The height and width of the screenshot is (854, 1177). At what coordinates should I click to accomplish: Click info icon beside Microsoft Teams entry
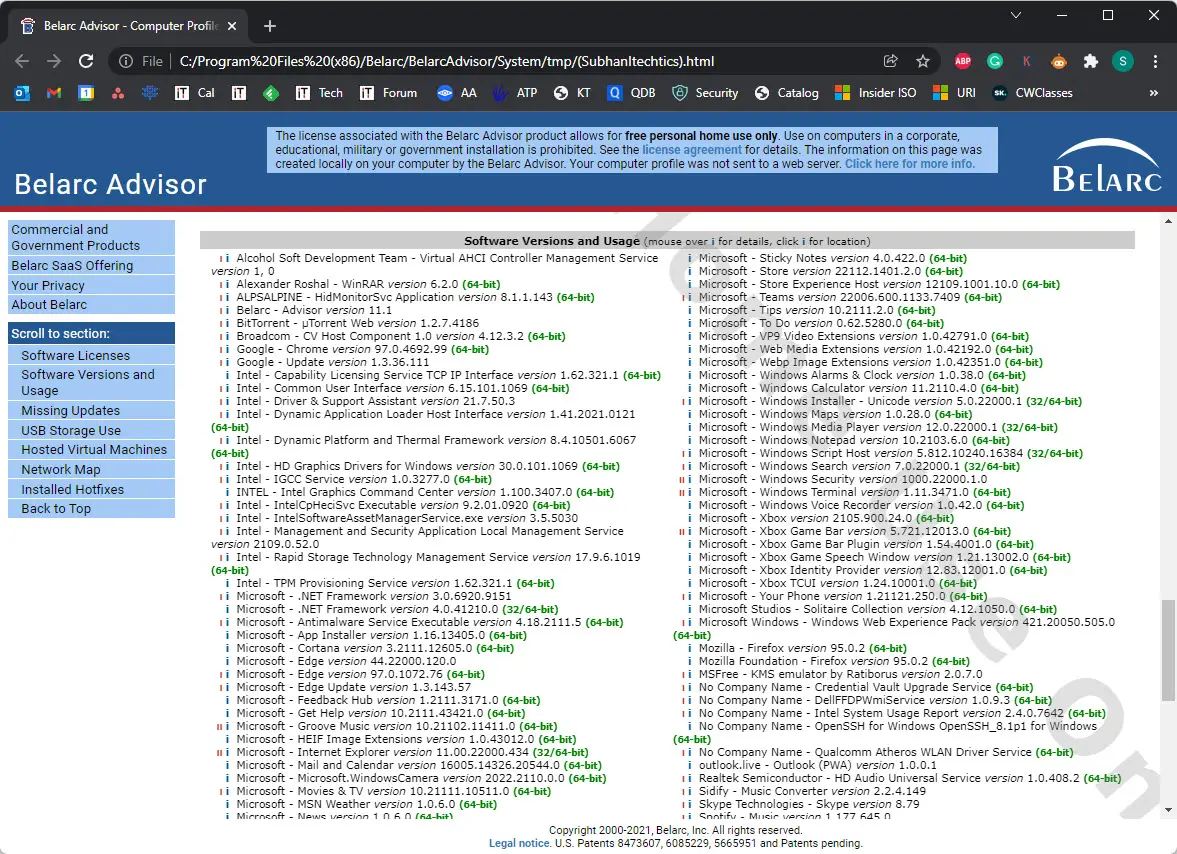(690, 297)
